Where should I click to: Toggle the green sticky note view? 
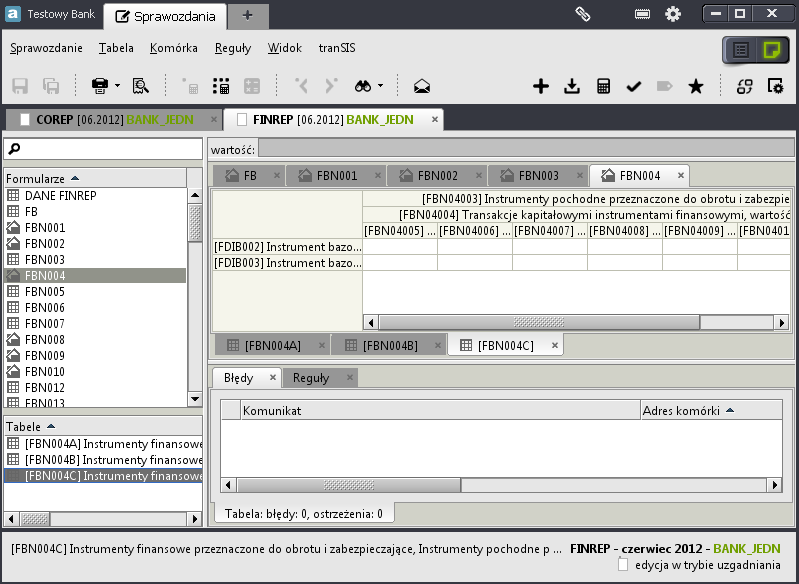[771, 50]
